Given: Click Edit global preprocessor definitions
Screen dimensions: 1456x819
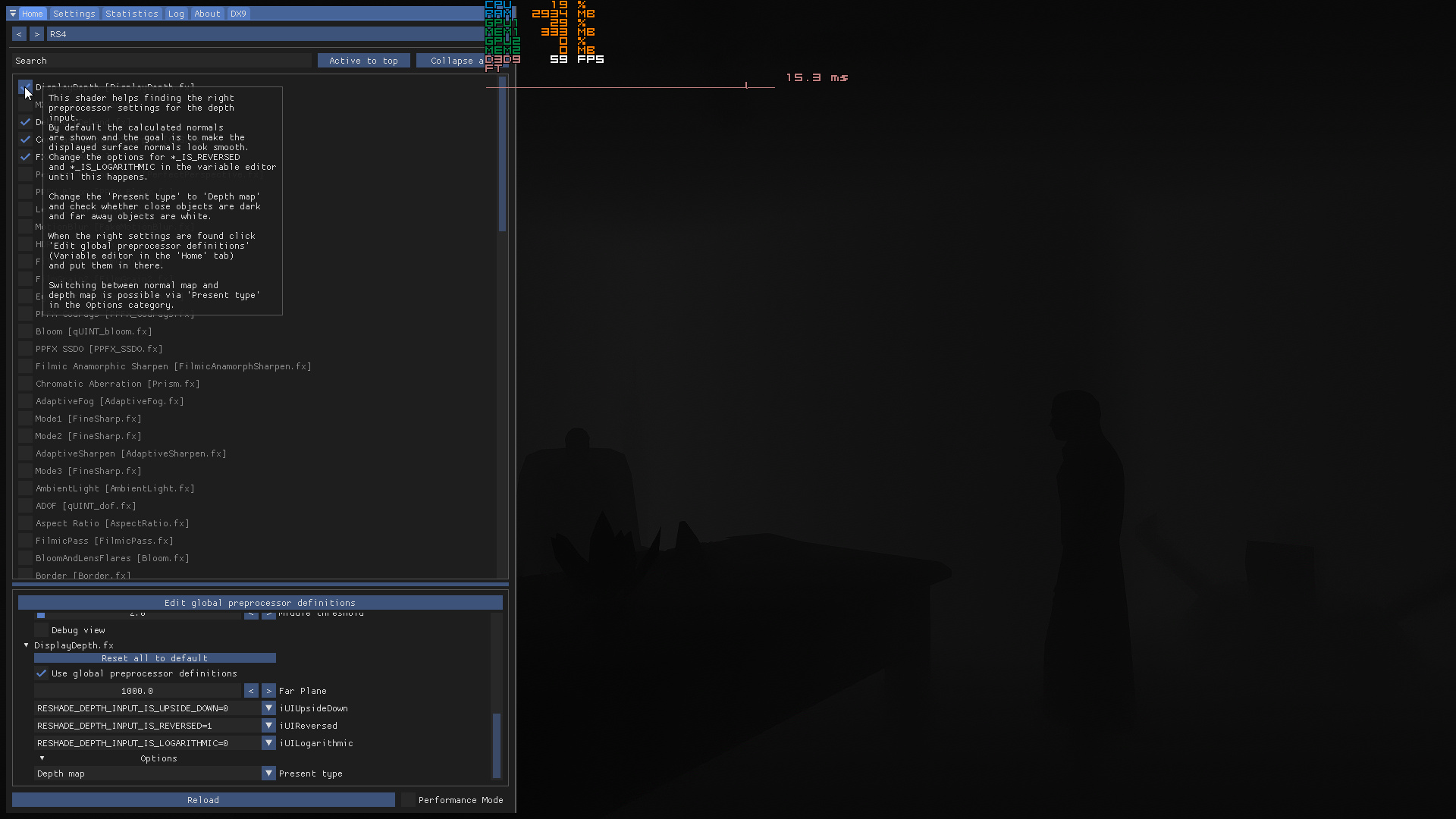Looking at the screenshot, I should click(260, 603).
